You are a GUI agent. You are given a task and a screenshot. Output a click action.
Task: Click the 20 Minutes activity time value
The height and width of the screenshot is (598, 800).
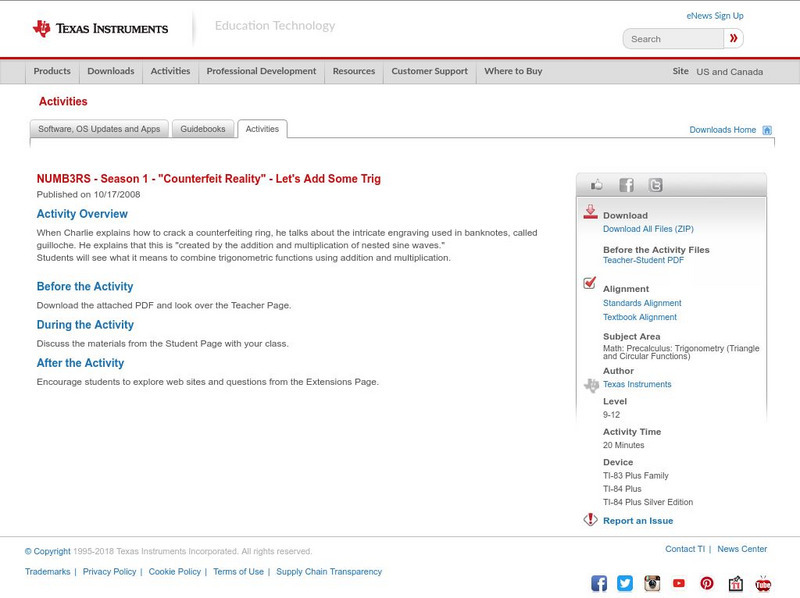tap(623, 445)
